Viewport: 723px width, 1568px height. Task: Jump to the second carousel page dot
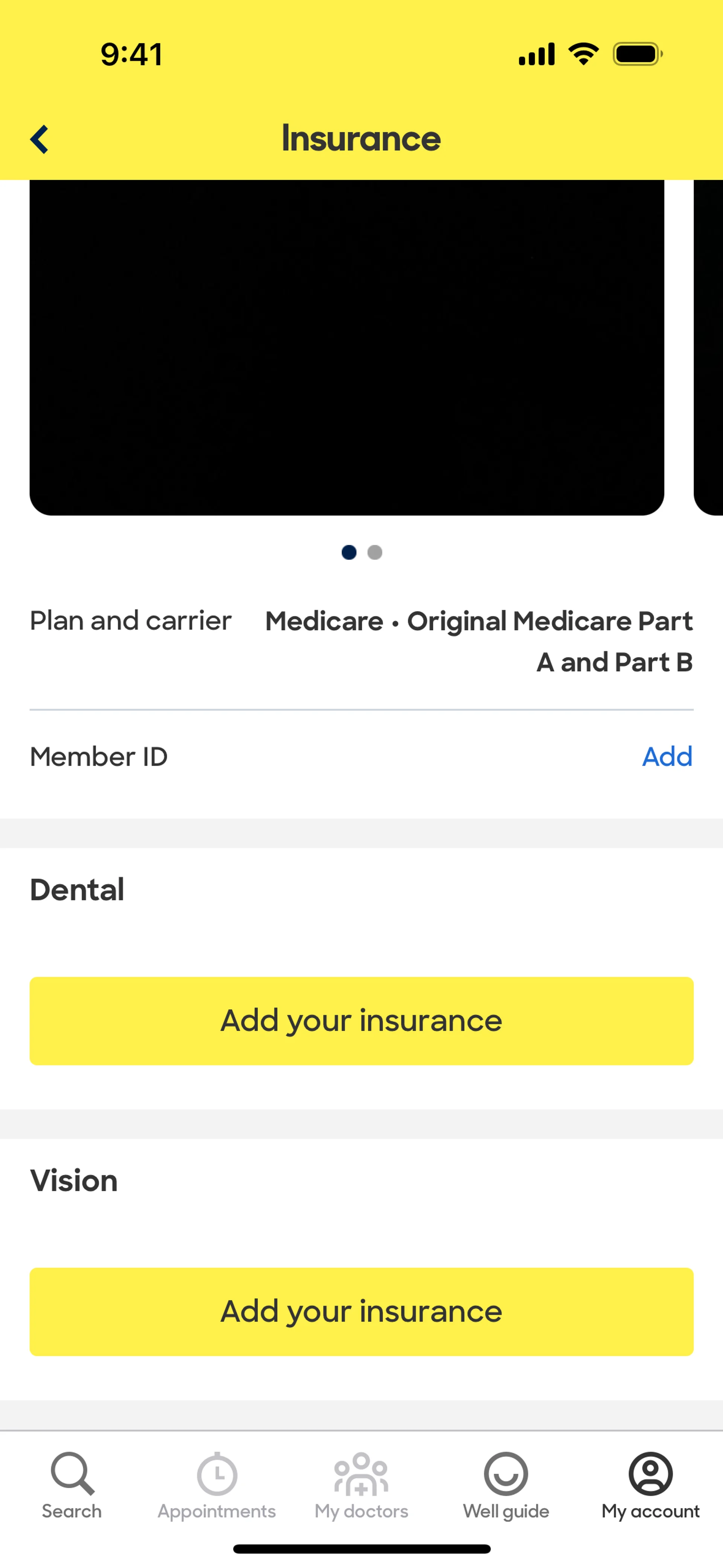(x=375, y=552)
